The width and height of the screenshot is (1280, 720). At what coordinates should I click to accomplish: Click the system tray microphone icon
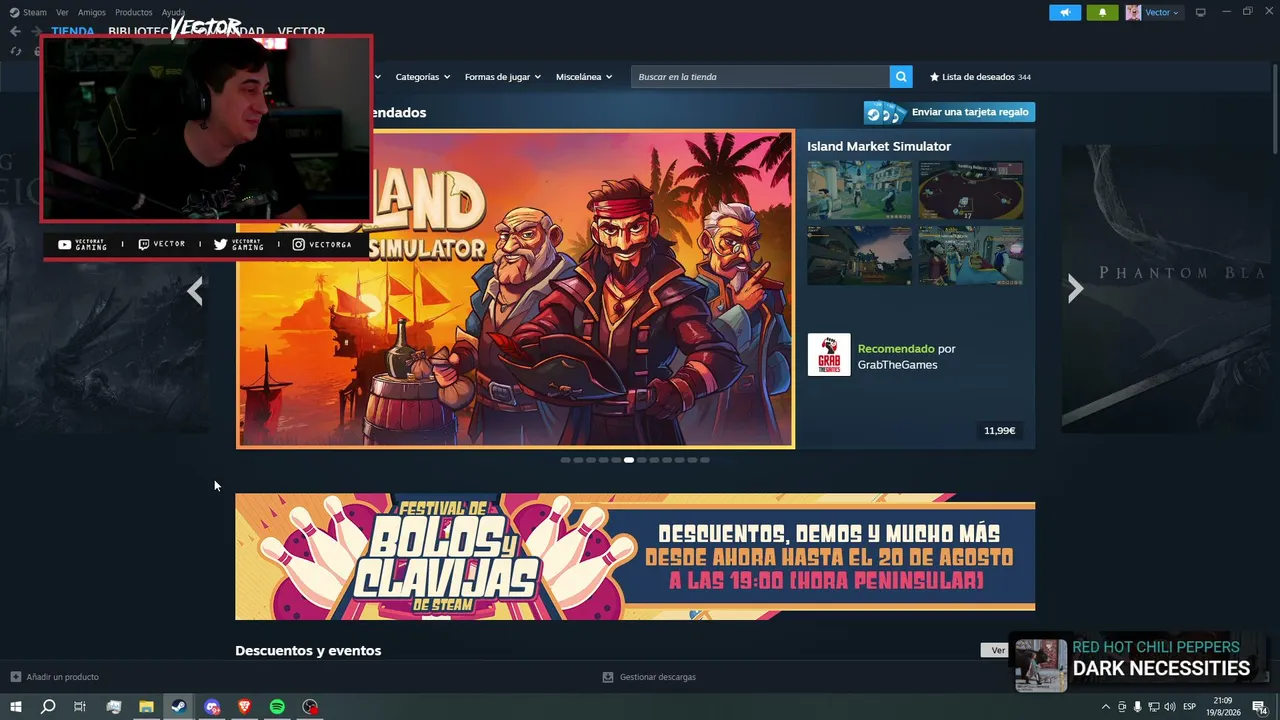[1138, 707]
